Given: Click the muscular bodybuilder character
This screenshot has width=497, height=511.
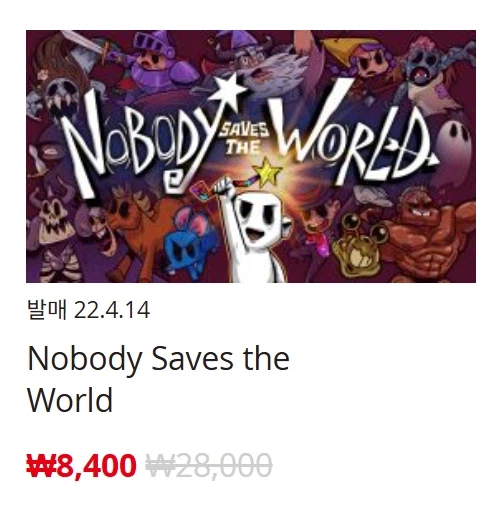Looking at the screenshot, I should [x=430, y=233].
